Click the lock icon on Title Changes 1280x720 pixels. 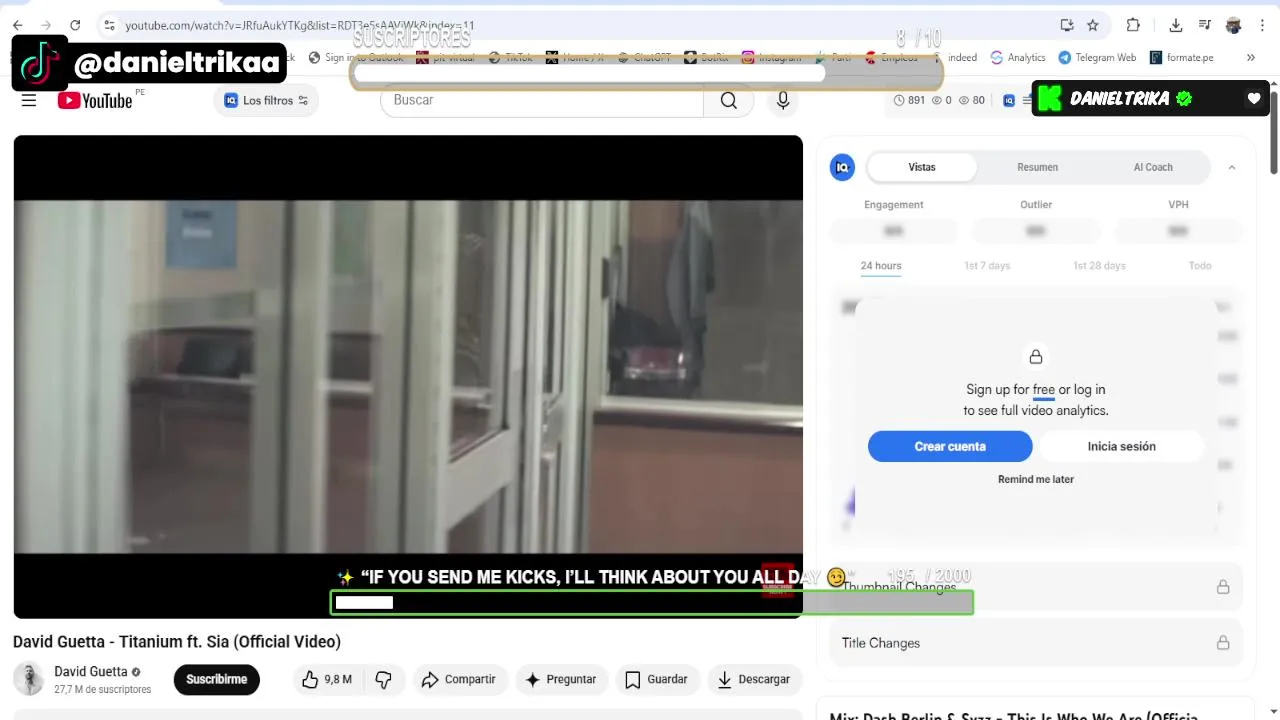pos(1223,643)
